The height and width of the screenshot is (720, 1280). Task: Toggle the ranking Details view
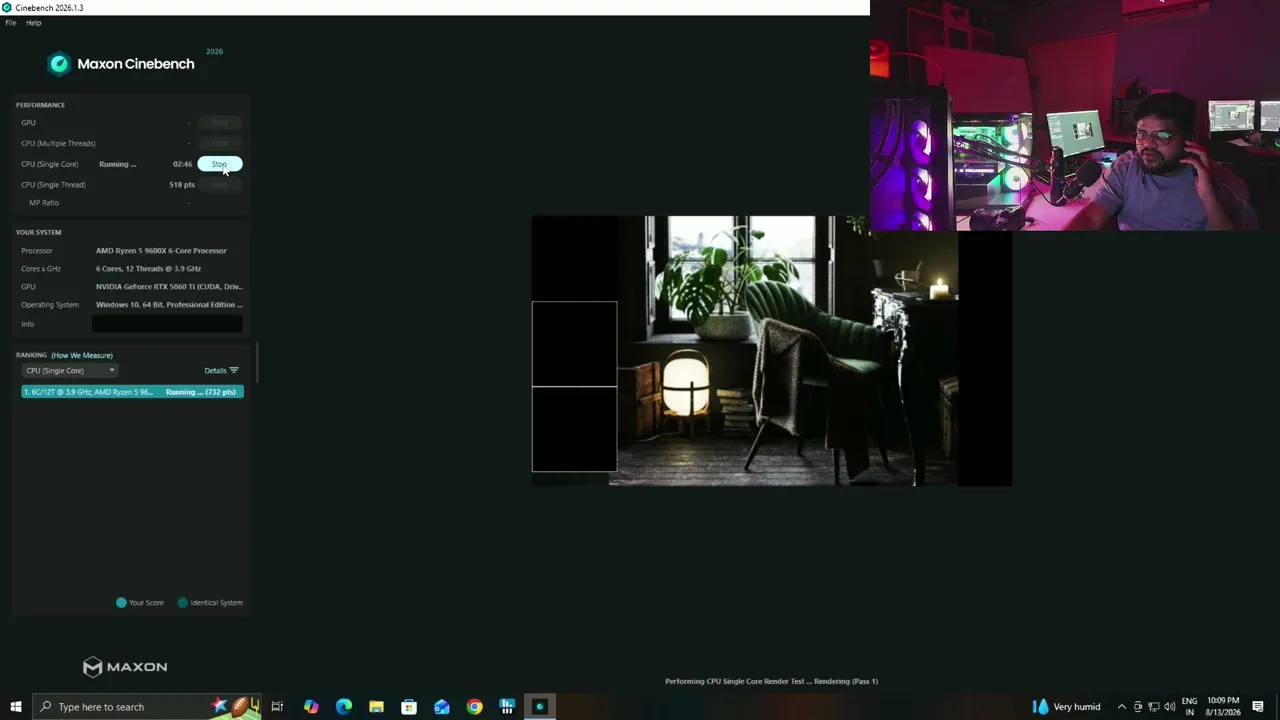[x=221, y=371]
